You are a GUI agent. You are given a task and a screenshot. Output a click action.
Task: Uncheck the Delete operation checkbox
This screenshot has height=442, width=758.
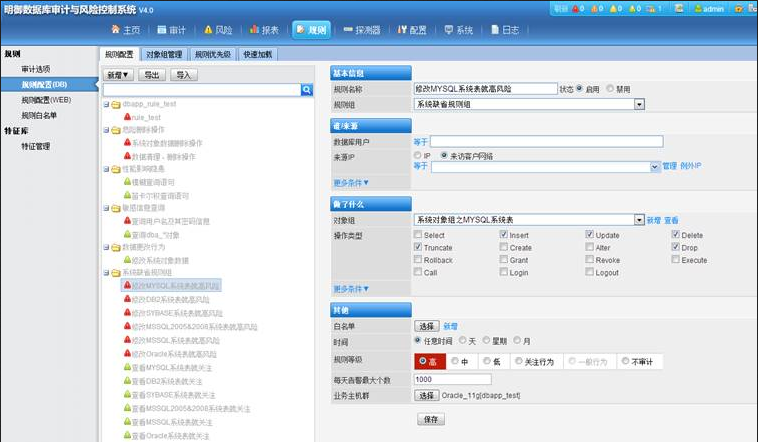[x=675, y=235]
